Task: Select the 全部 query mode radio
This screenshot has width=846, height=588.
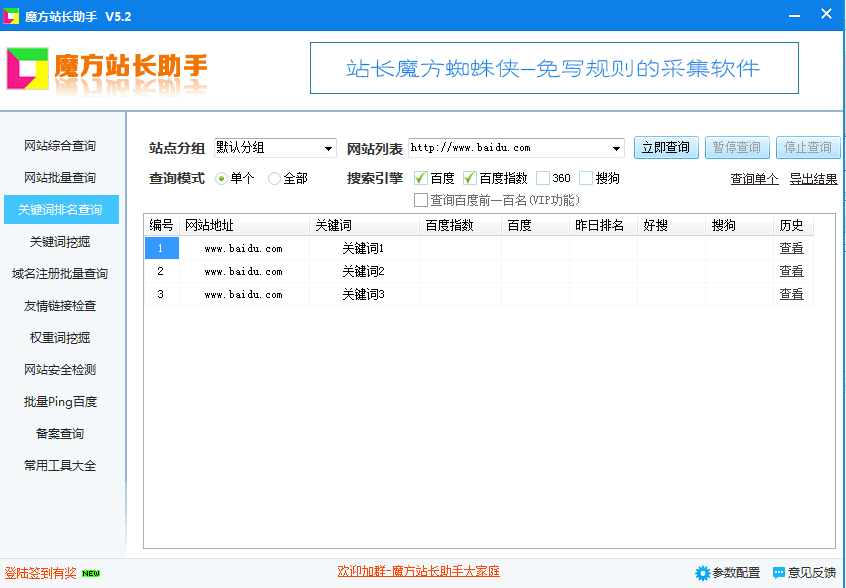Action: 274,178
